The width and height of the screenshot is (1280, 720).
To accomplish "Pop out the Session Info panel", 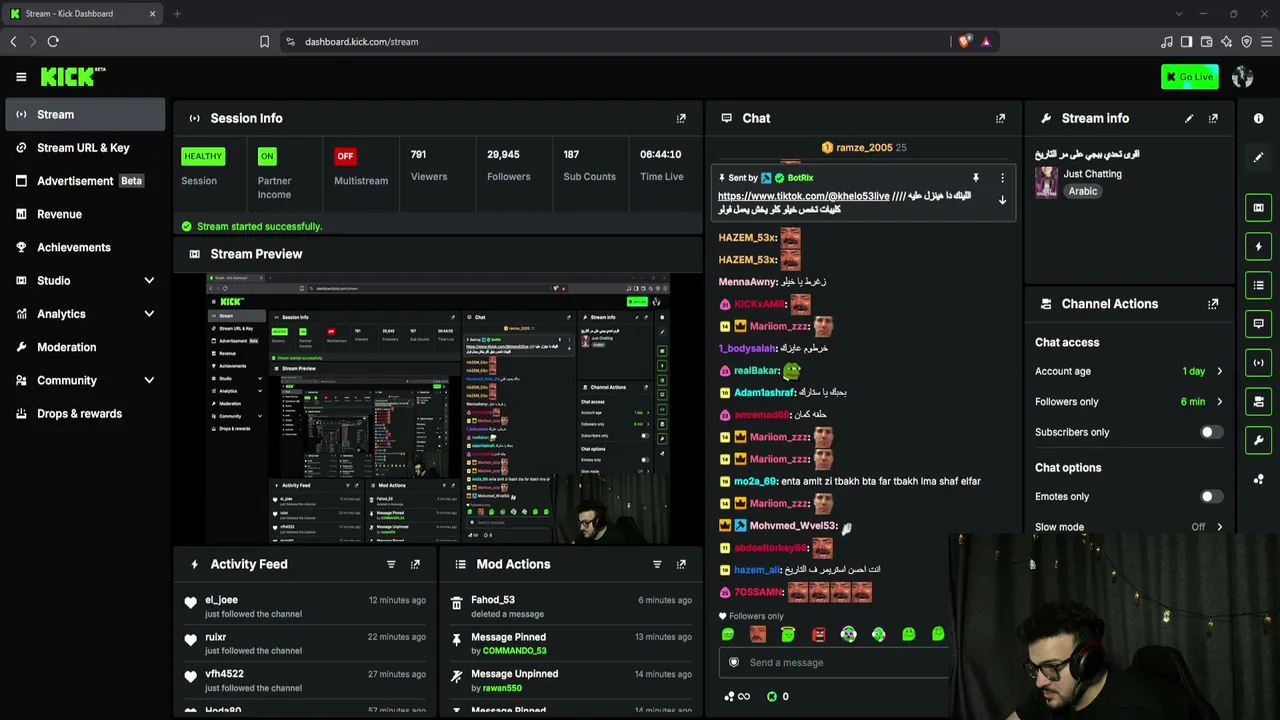I will [x=681, y=118].
